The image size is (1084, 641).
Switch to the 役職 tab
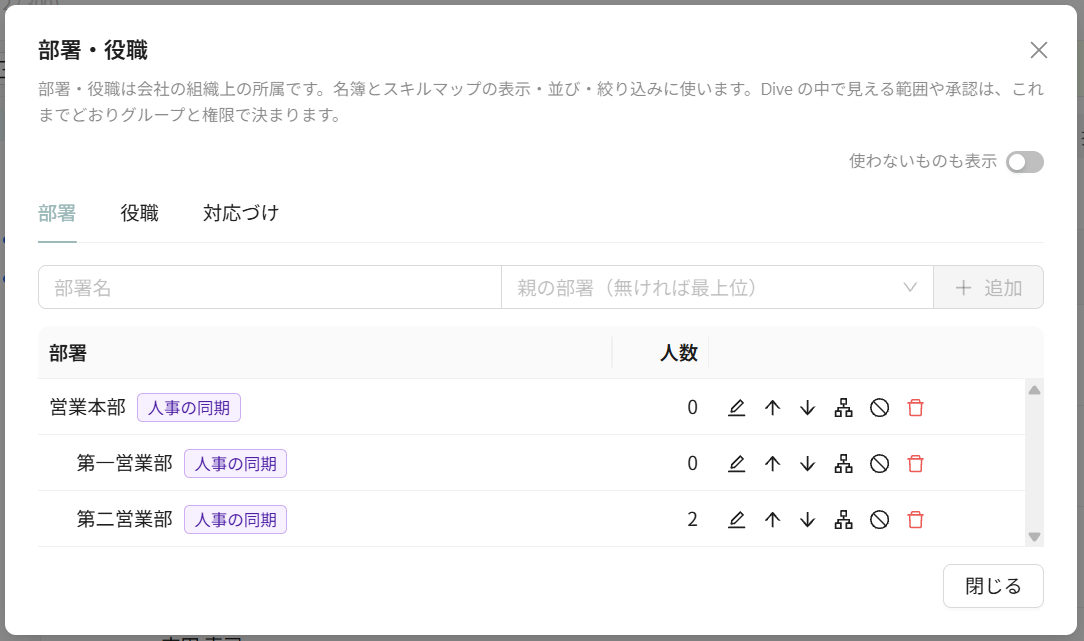140,213
